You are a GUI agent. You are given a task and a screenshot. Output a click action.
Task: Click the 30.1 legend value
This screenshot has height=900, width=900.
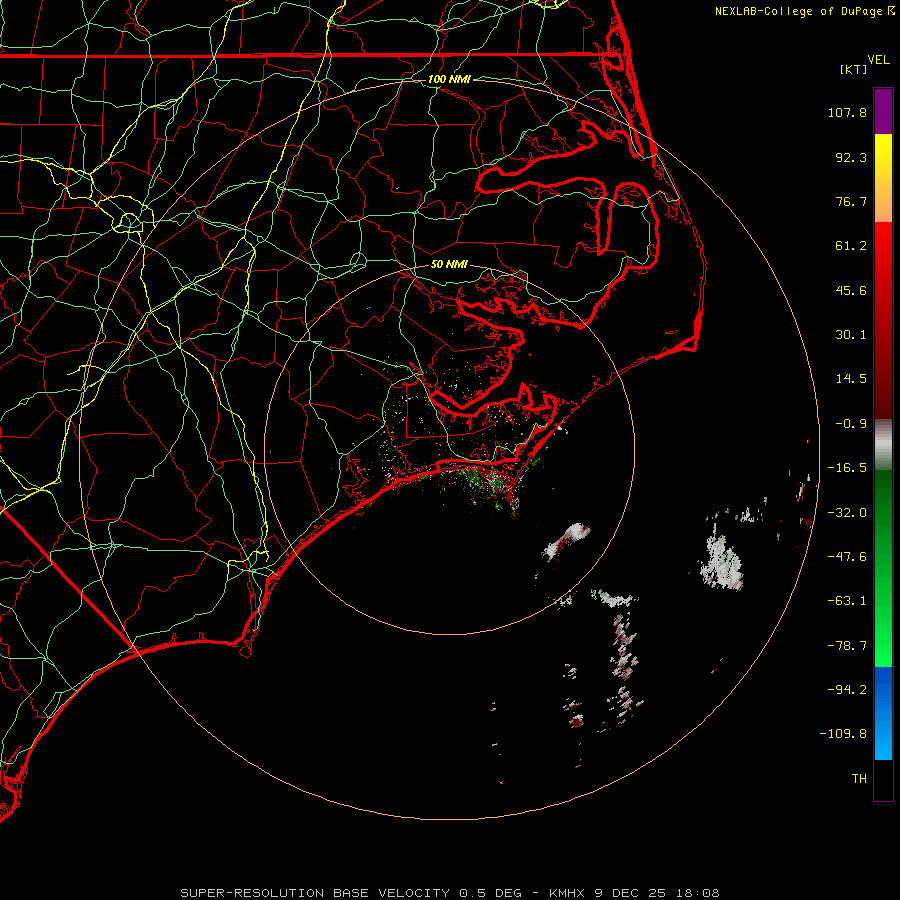pos(851,335)
